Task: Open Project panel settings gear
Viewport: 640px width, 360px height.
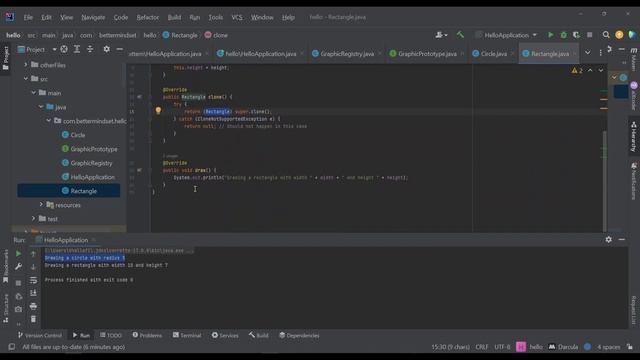Action: (107, 49)
